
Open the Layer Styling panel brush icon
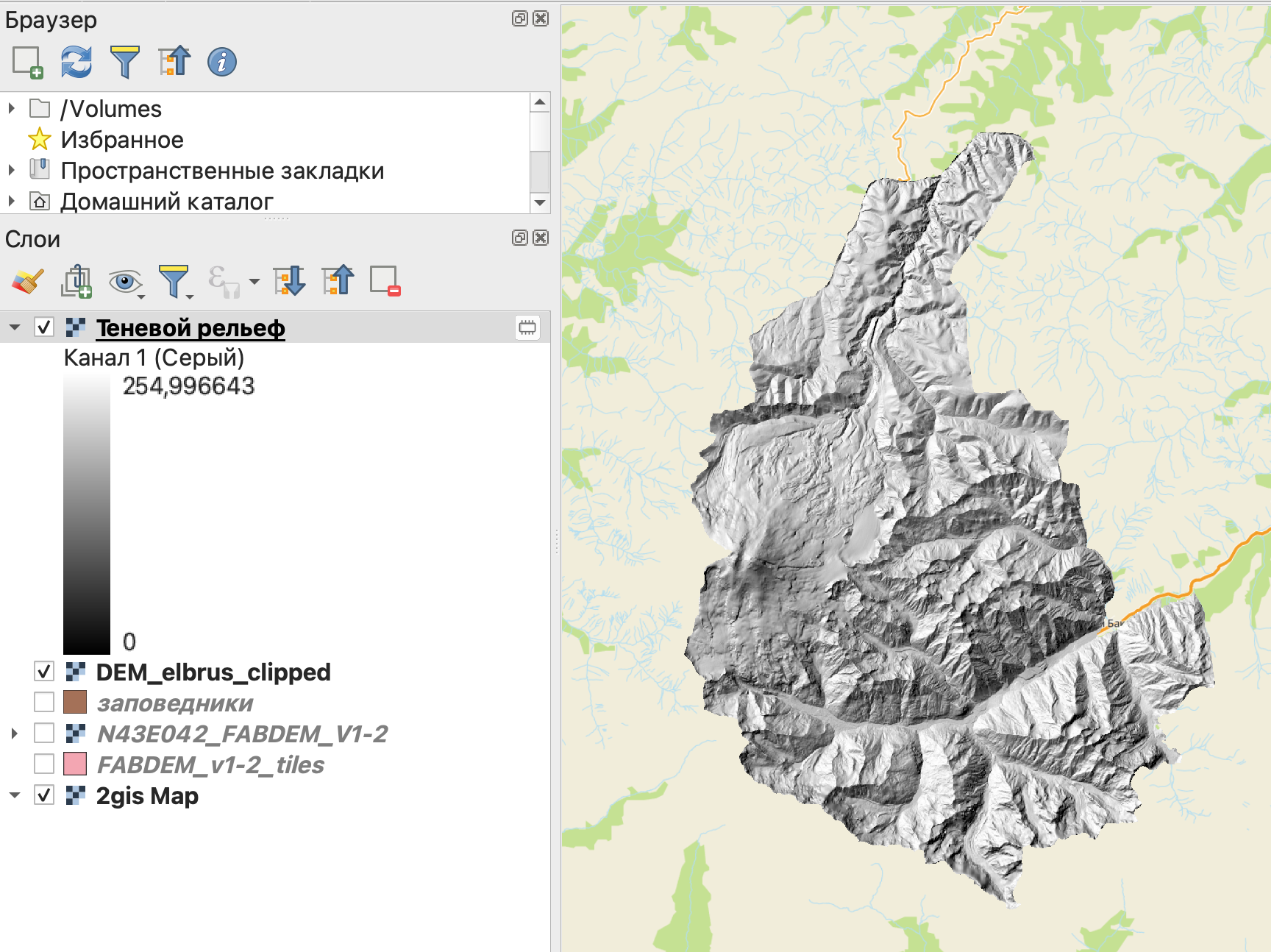click(x=27, y=281)
